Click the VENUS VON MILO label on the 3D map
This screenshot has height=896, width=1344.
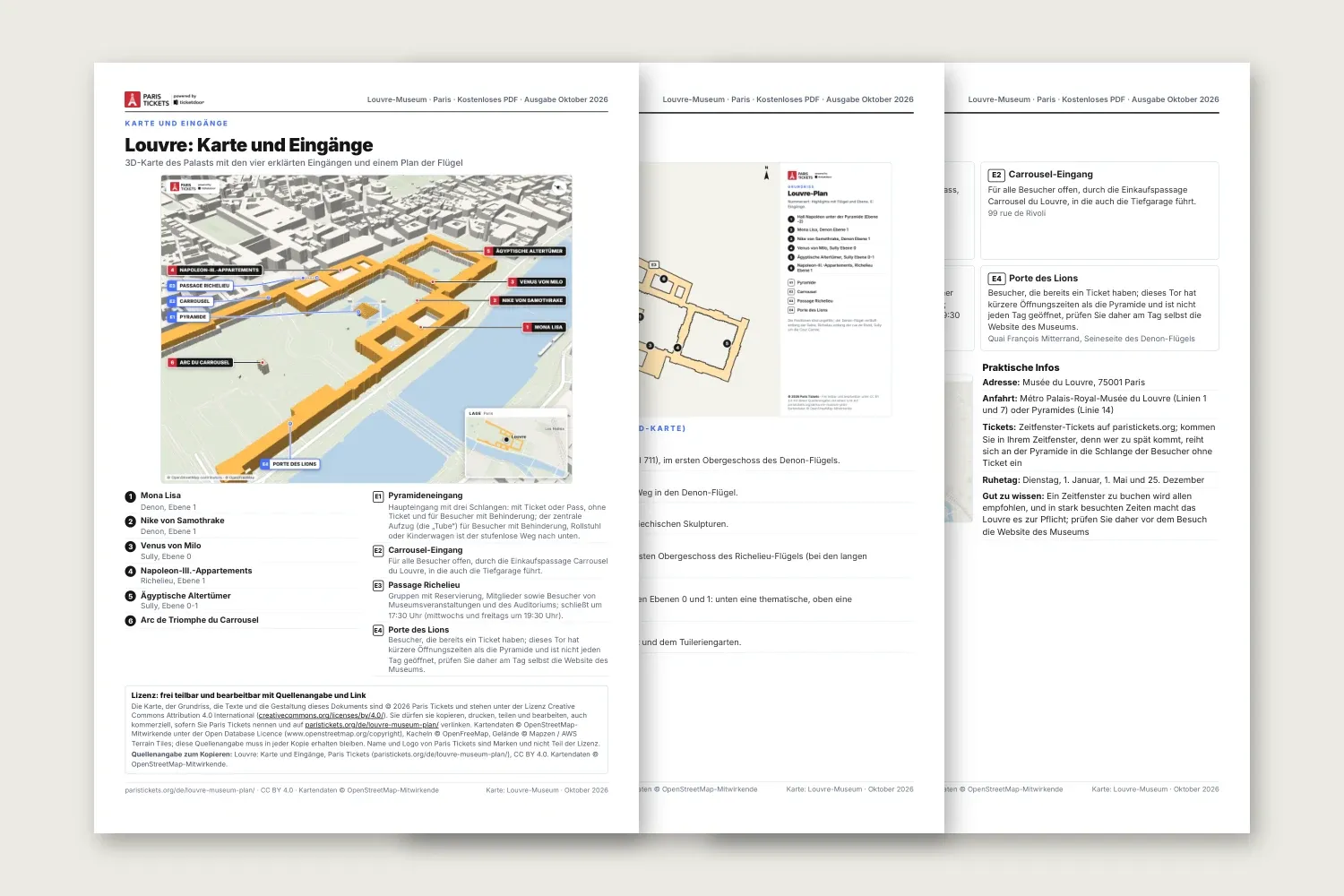tap(538, 282)
